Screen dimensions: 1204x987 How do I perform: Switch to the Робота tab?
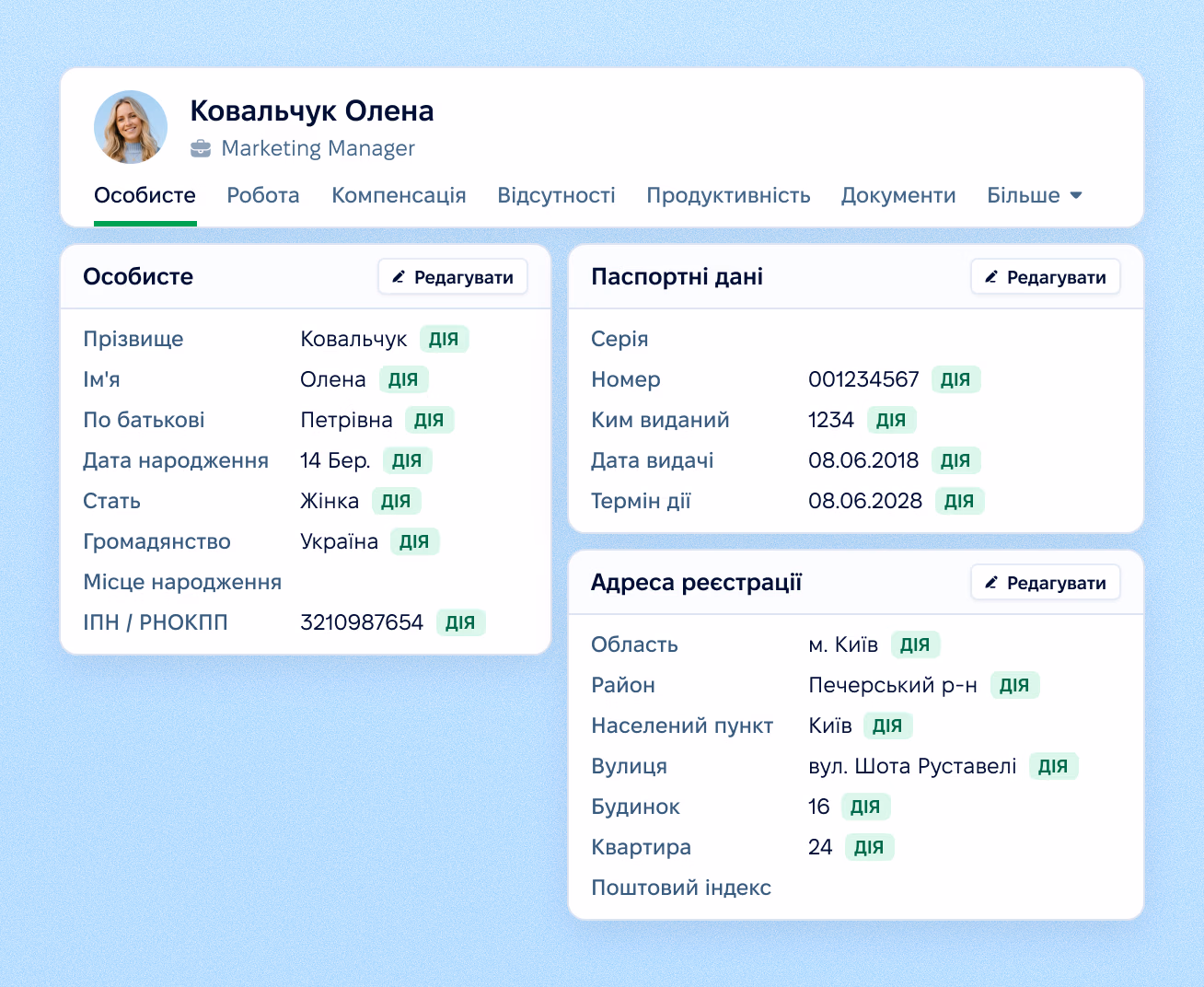click(x=263, y=195)
